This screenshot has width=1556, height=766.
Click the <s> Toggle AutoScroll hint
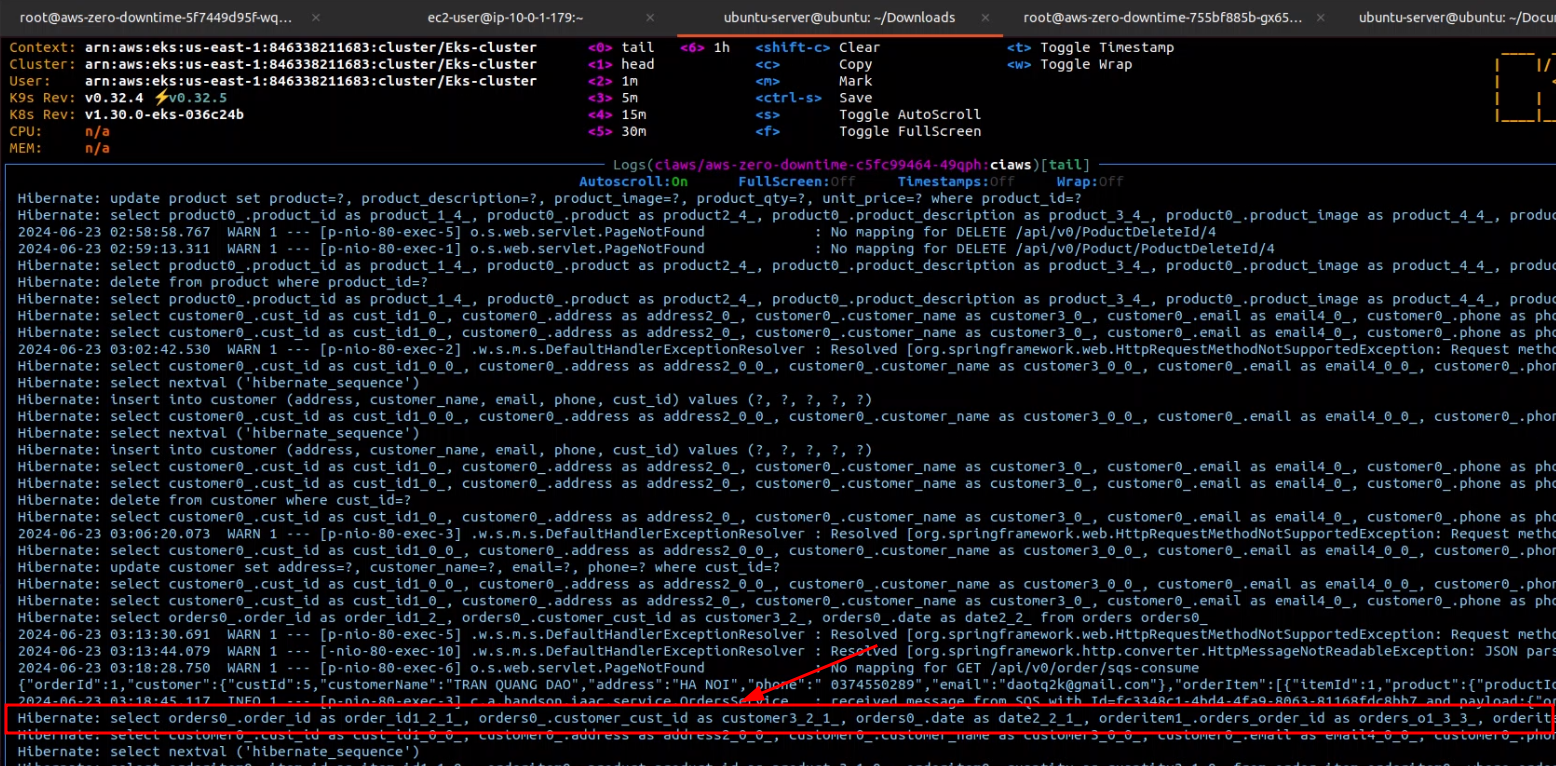pyautogui.click(x=868, y=115)
